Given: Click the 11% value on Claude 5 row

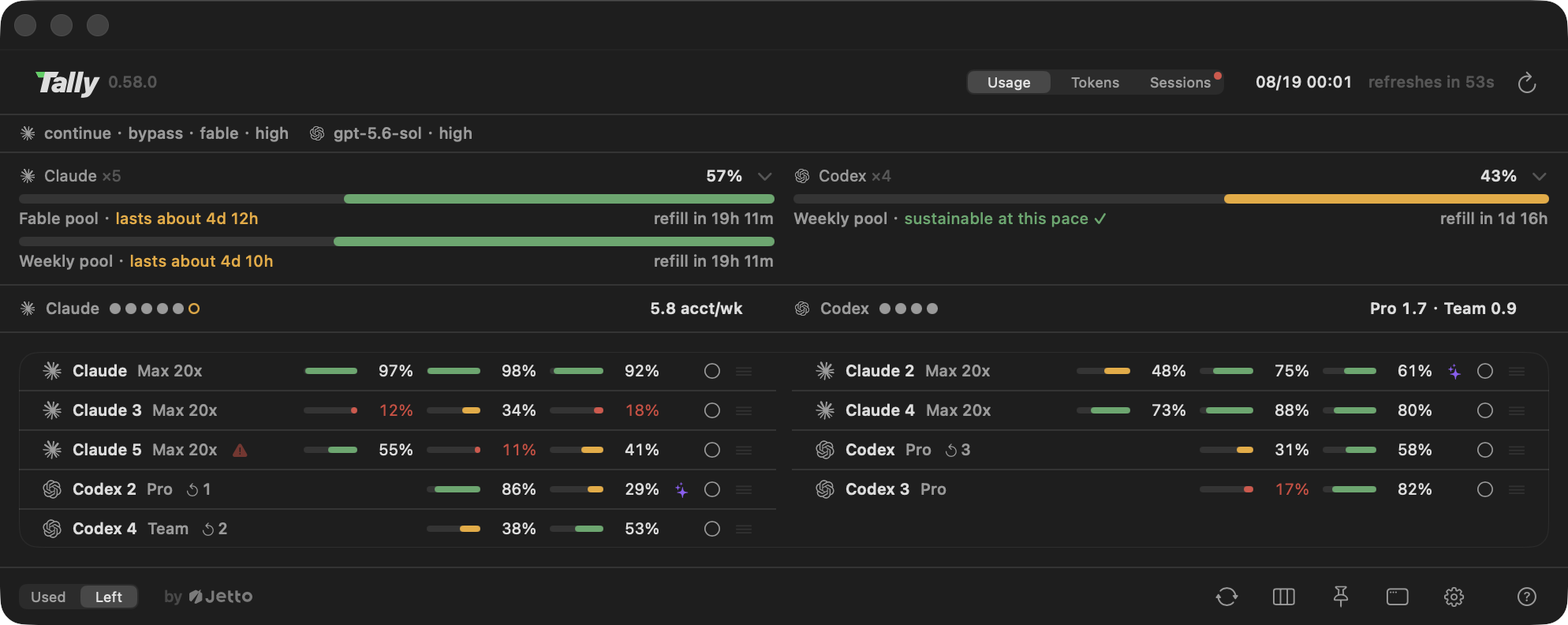Looking at the screenshot, I should 519,450.
